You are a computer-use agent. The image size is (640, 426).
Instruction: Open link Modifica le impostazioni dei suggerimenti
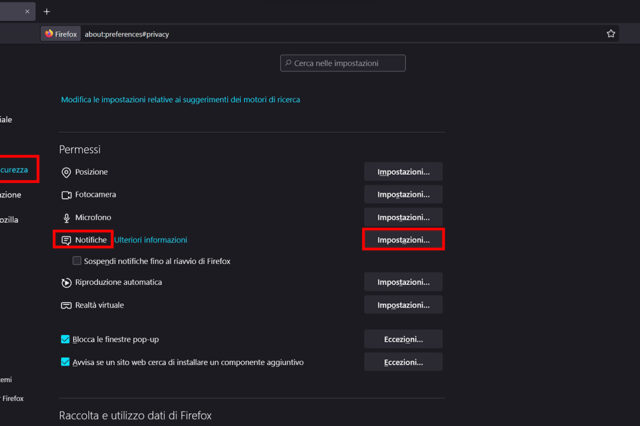(x=180, y=100)
